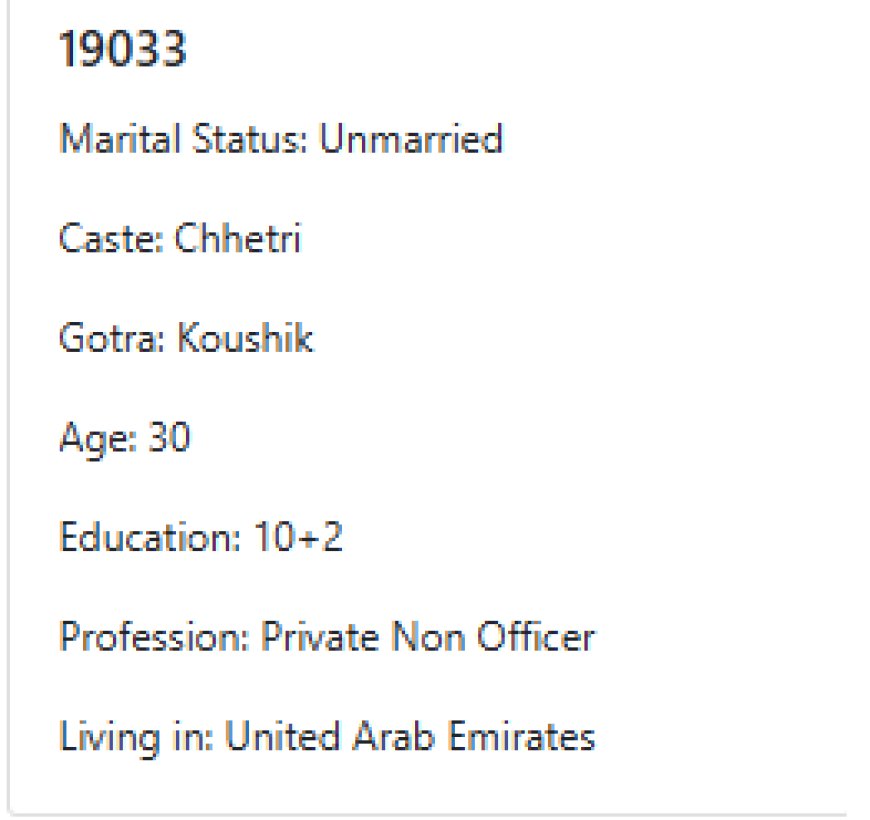
Task: Click the word Non in Profession
Action: tap(427, 638)
